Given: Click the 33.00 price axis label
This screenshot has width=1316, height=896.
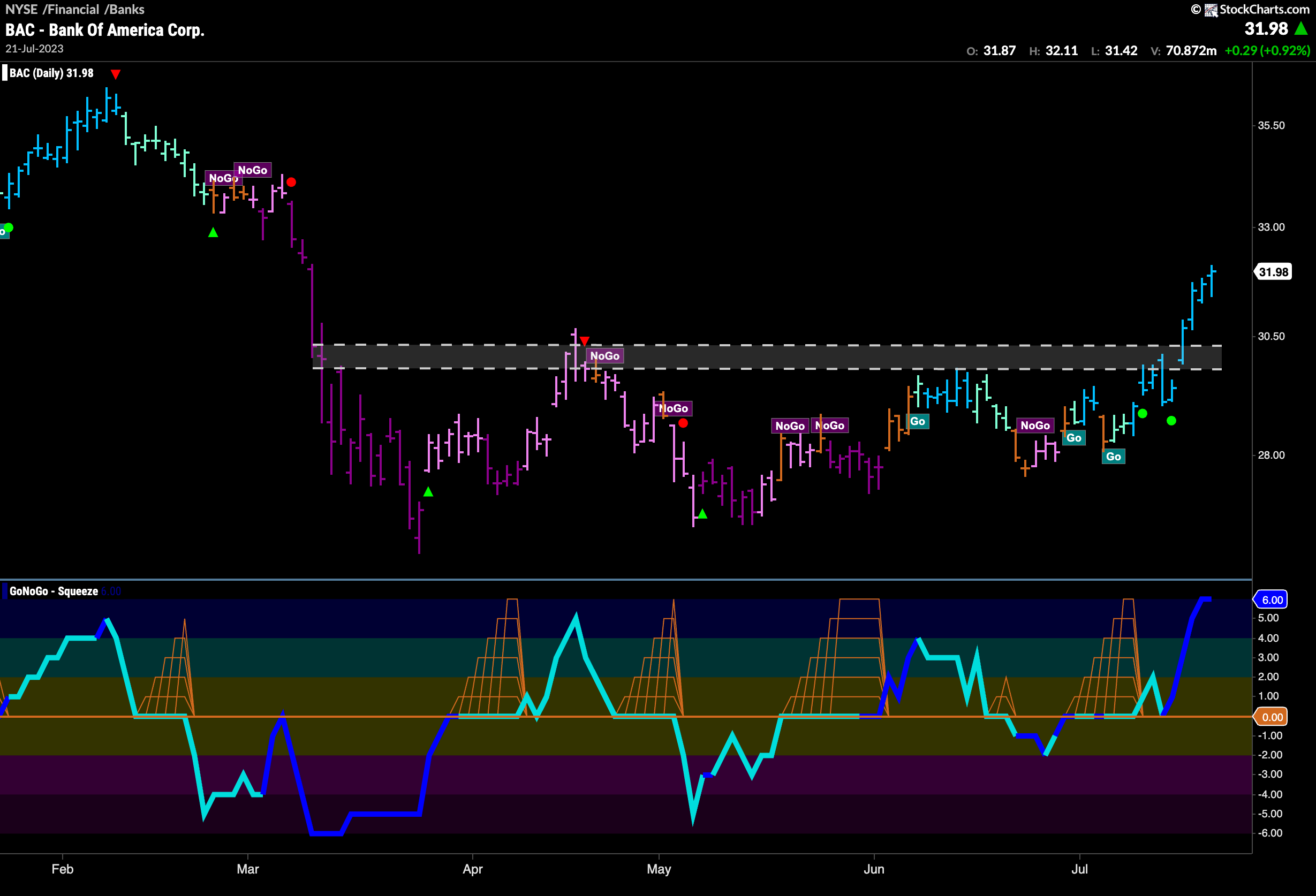Looking at the screenshot, I should tap(1271, 227).
